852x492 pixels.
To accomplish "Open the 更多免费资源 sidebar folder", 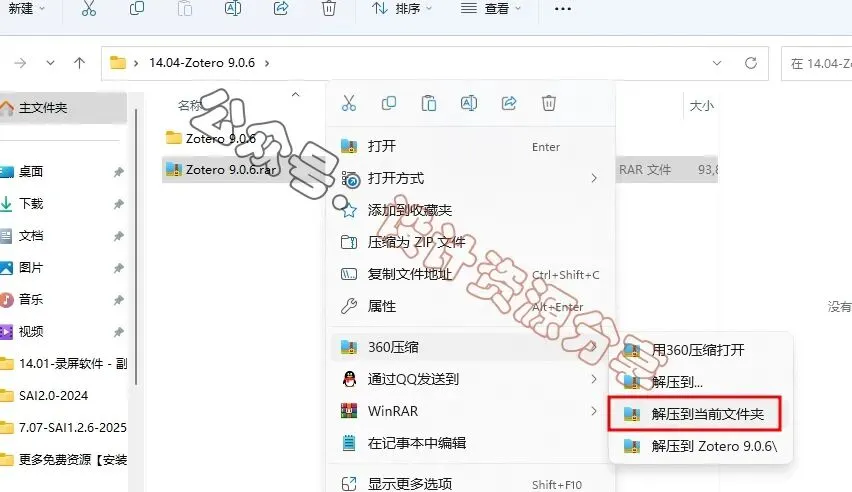I will pyautogui.click(x=64, y=460).
